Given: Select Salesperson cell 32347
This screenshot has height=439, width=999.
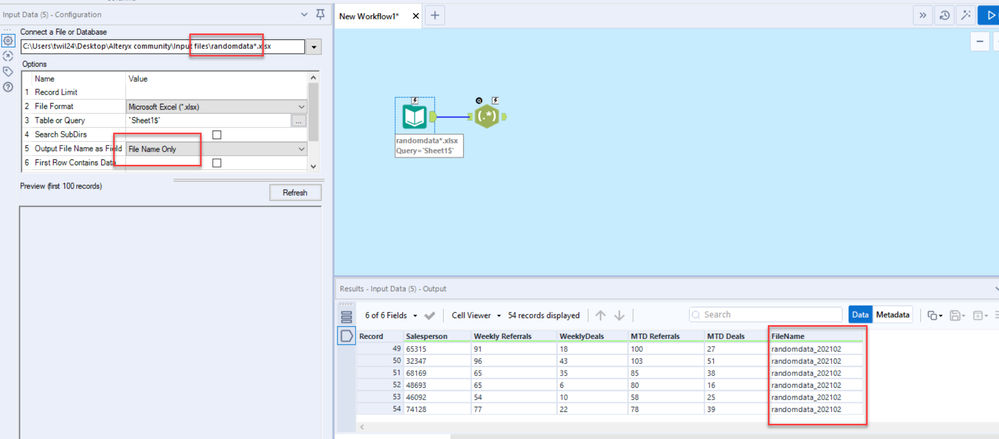Looking at the screenshot, I should click(436, 361).
